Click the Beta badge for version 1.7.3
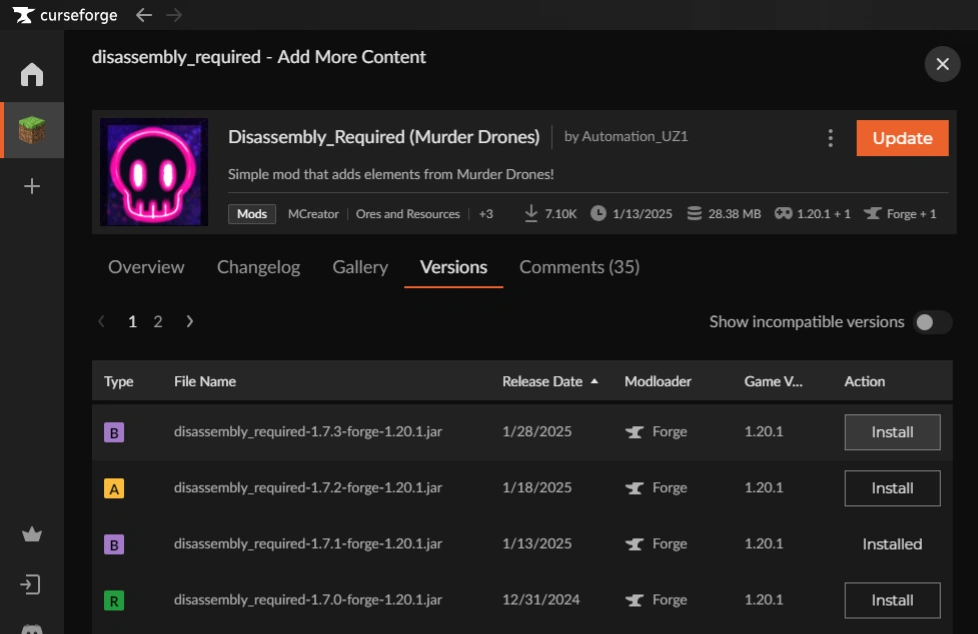 [x=114, y=432]
